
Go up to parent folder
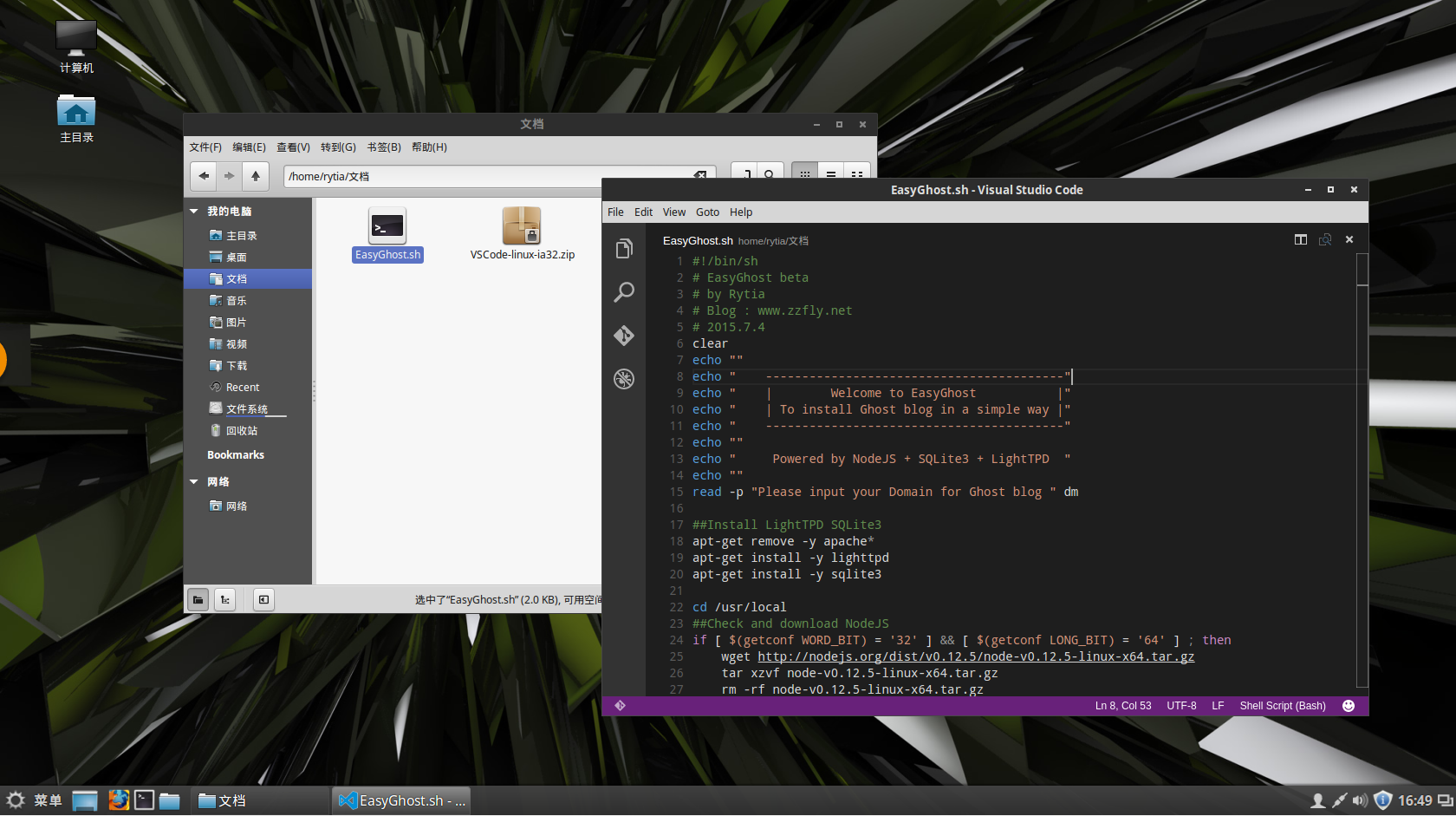tap(256, 176)
